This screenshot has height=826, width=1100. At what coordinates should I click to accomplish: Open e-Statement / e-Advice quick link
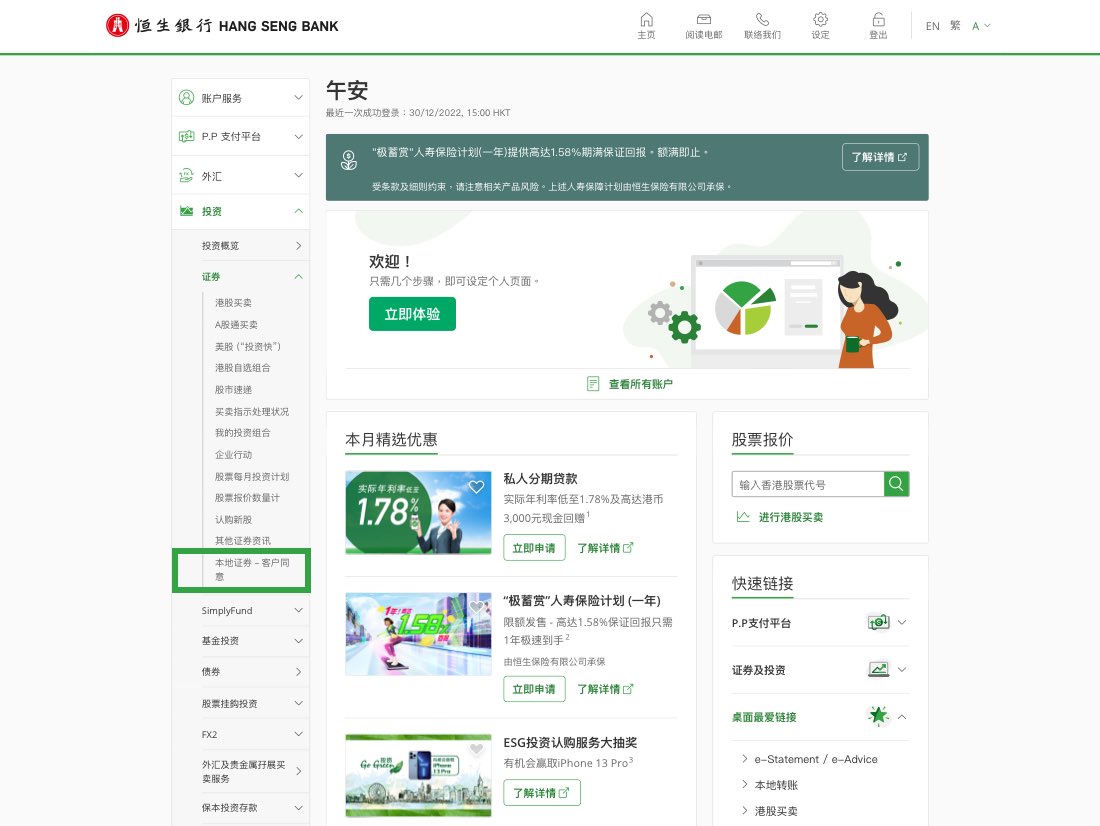tap(816, 759)
